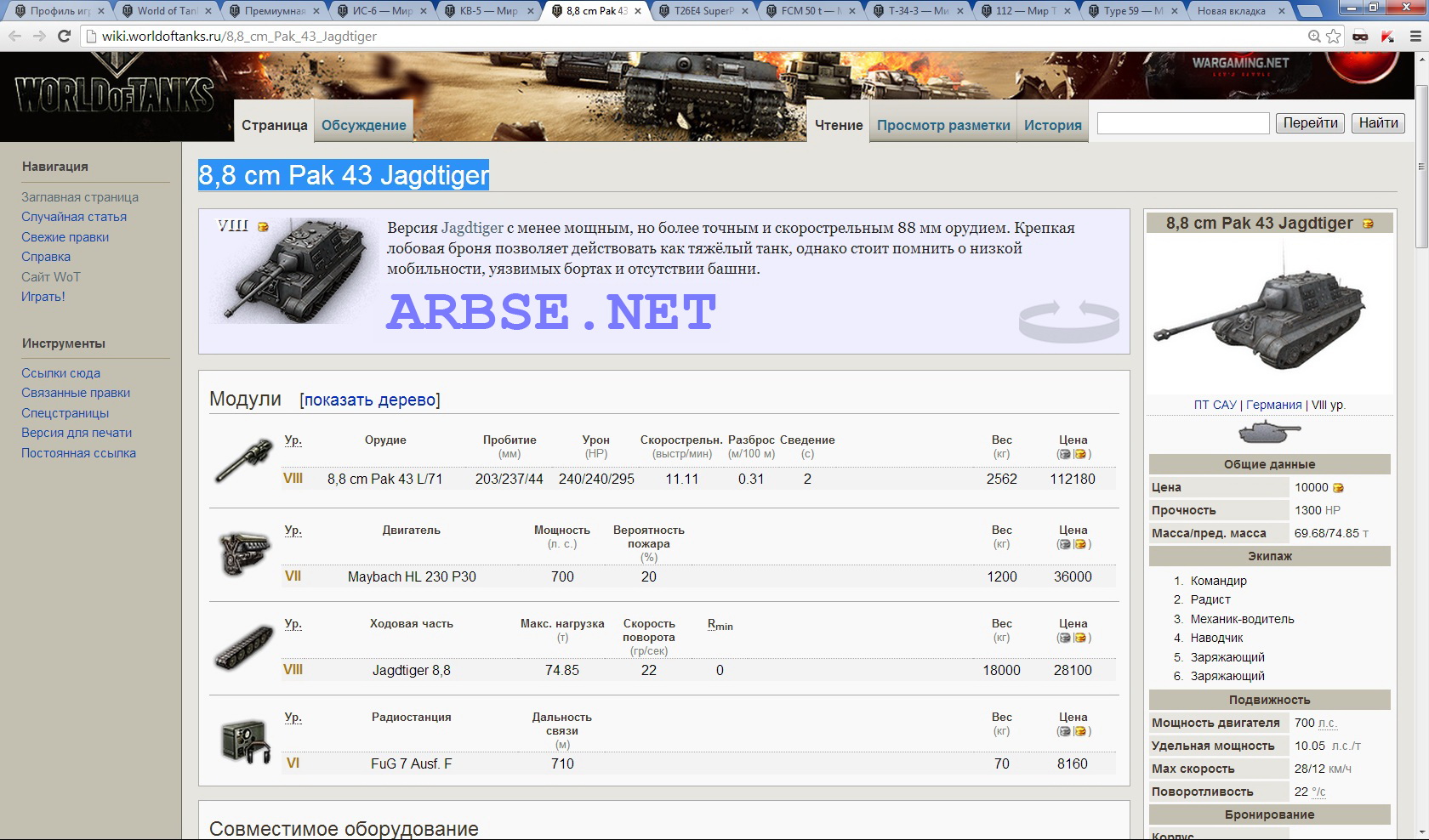Screen dimensions: 1429x840
Task: Click the gun module icon
Action: coord(243,460)
